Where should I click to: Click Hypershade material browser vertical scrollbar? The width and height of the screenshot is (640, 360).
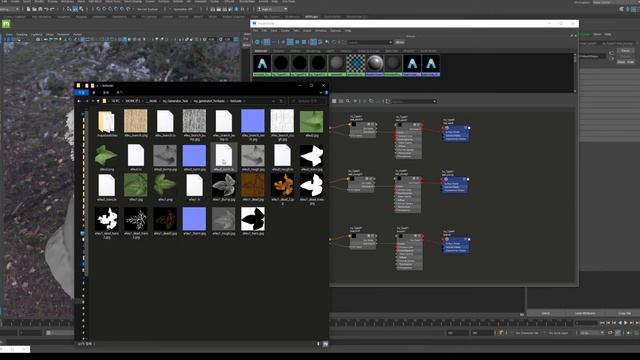tap(575, 73)
